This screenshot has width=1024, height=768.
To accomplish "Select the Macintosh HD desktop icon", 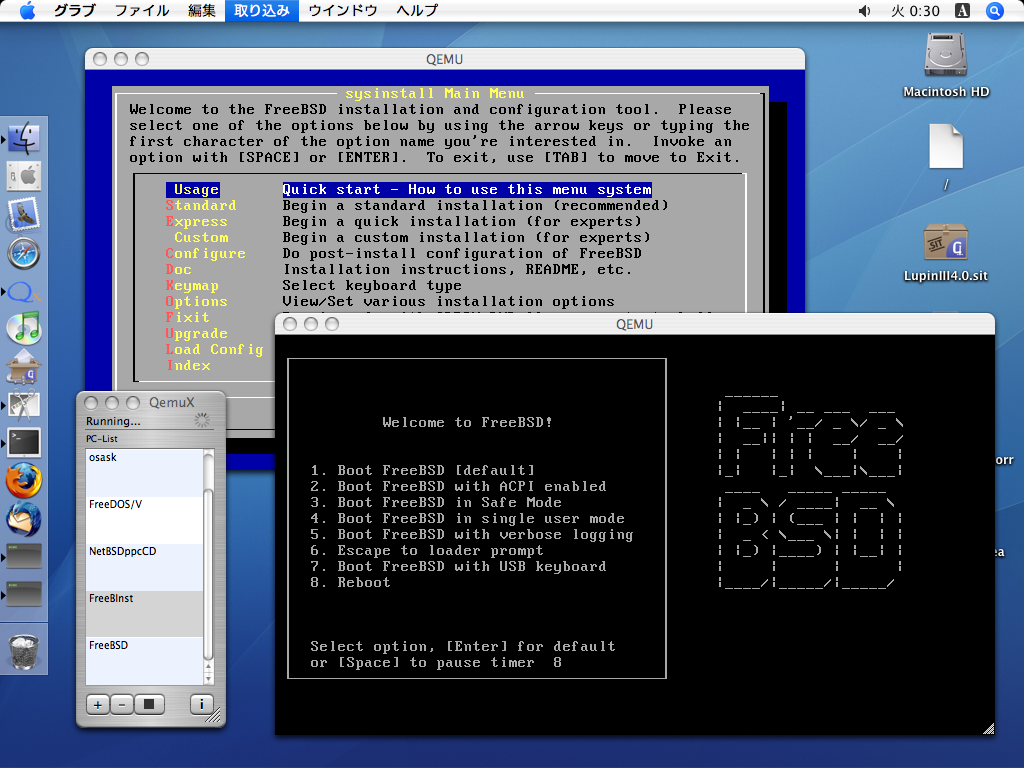I will tap(946, 65).
